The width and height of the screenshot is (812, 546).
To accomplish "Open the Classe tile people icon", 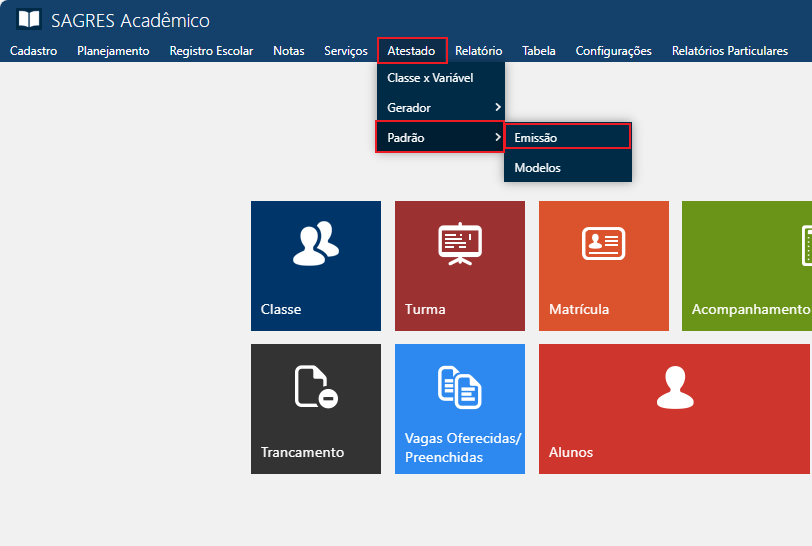I will click(x=315, y=244).
